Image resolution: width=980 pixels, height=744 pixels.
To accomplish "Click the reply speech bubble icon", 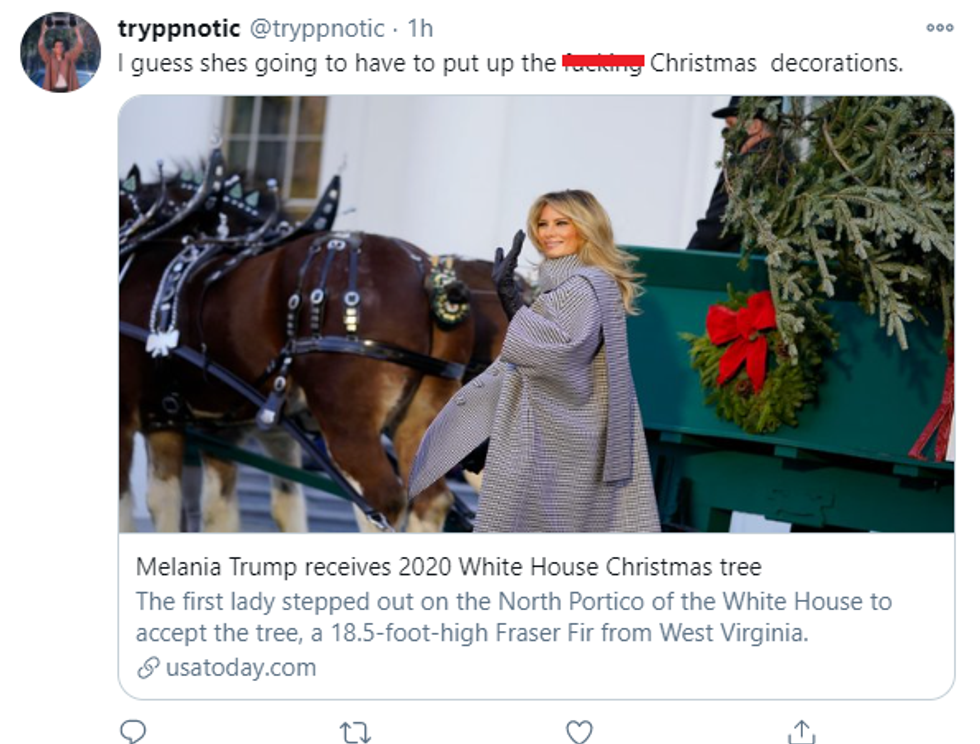I will point(132,732).
